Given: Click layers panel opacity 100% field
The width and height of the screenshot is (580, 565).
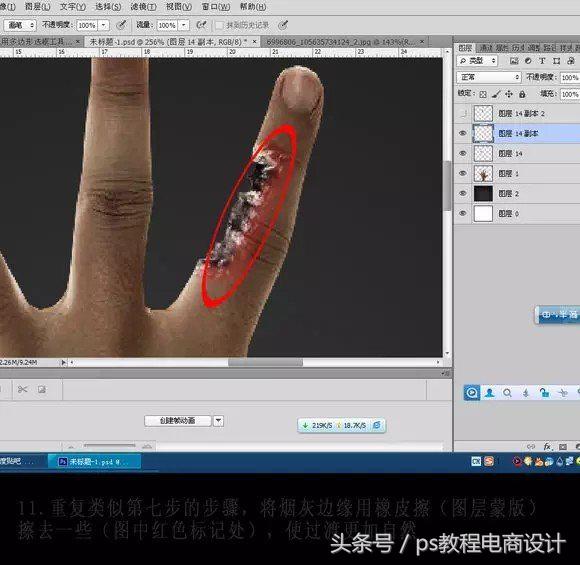Looking at the screenshot, I should tap(570, 77).
